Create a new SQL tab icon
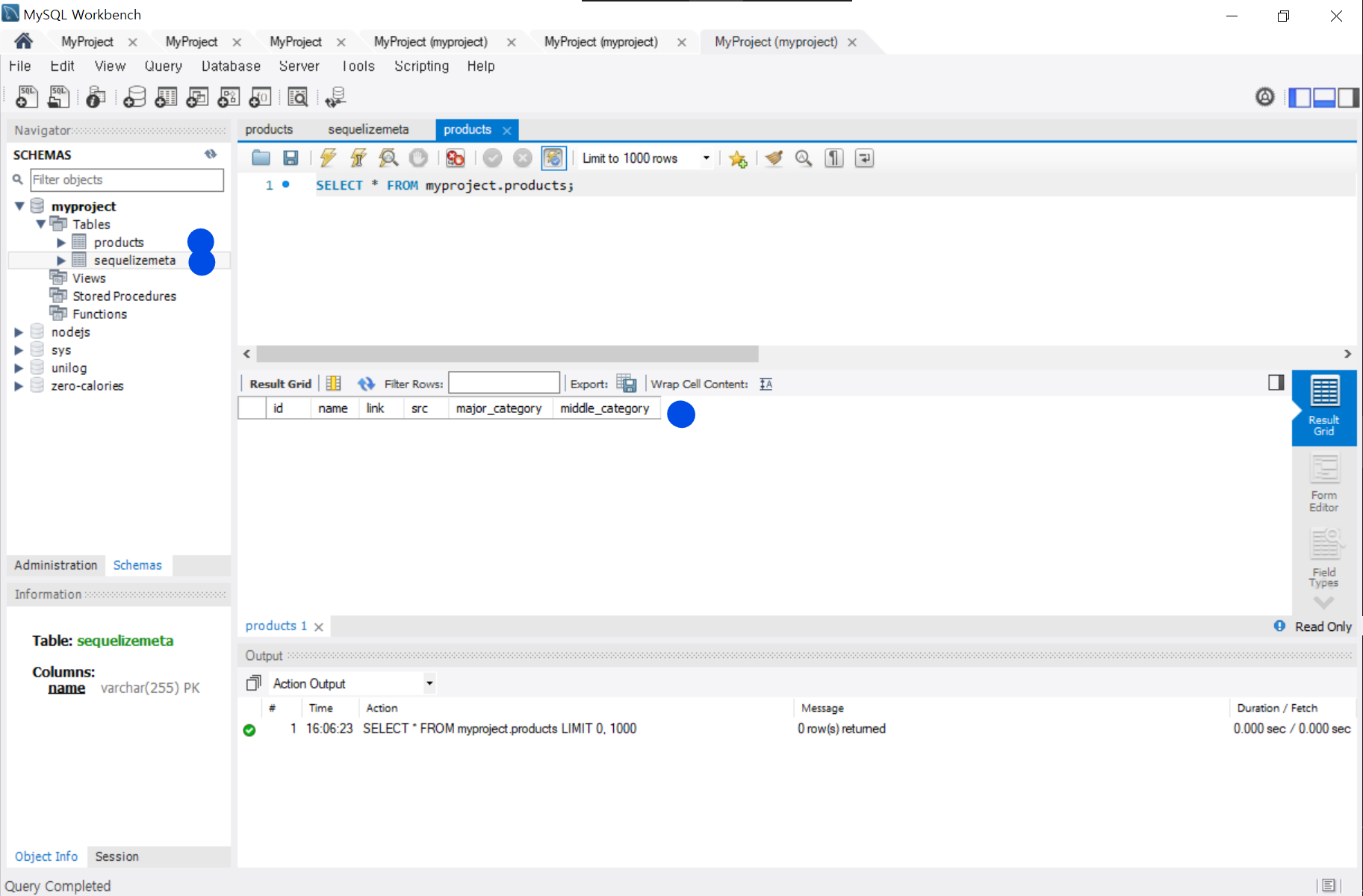Viewport: 1363px width, 896px height. tap(27, 97)
